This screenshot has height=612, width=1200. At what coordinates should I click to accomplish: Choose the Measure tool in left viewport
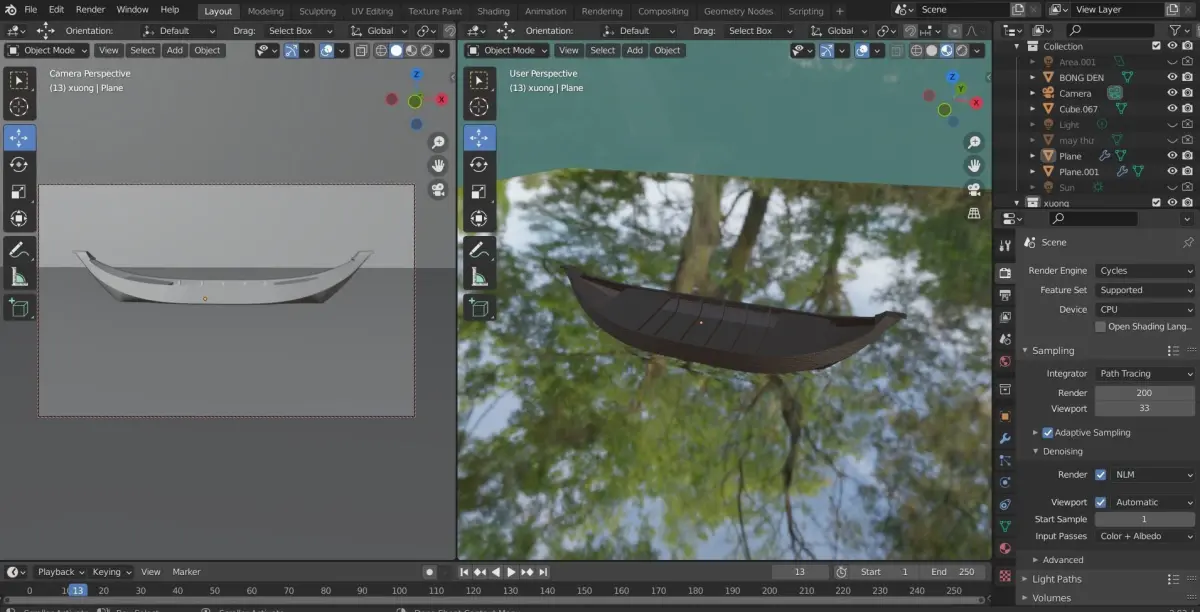(19, 277)
